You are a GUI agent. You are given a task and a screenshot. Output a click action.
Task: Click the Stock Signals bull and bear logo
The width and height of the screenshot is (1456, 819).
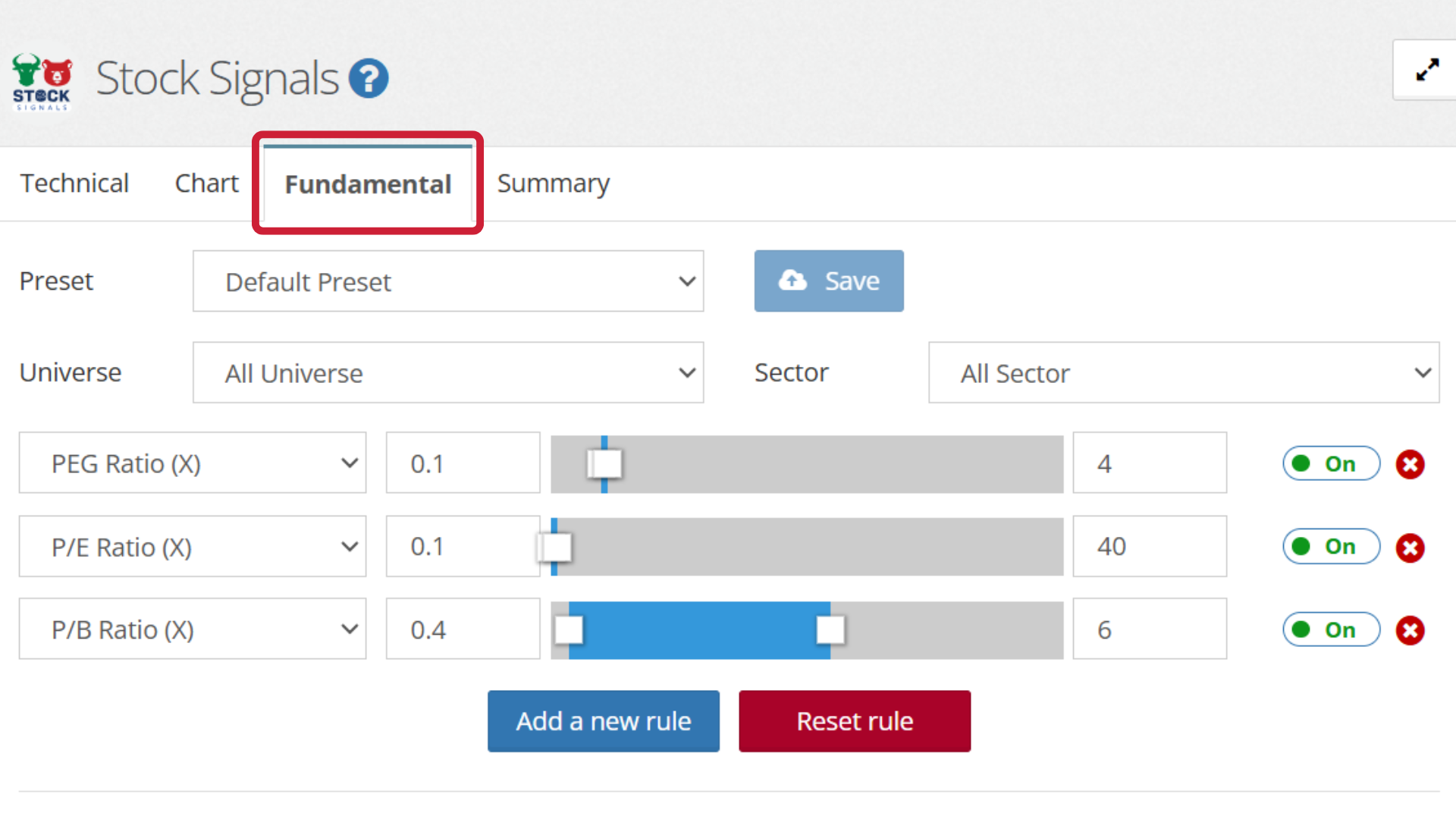(x=42, y=82)
